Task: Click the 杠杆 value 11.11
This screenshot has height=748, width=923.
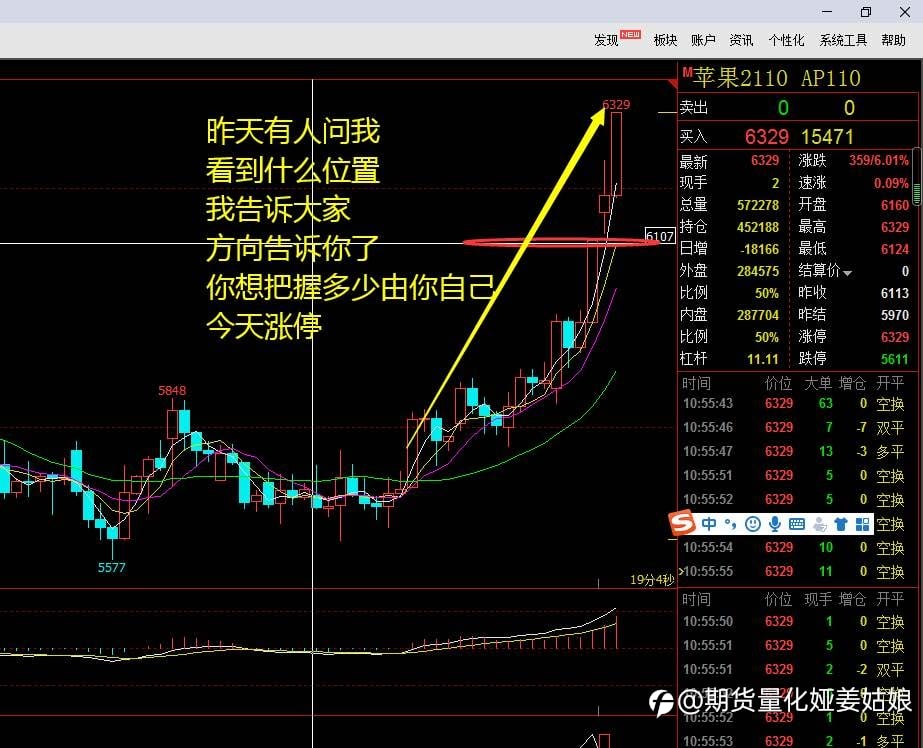Action: point(762,359)
